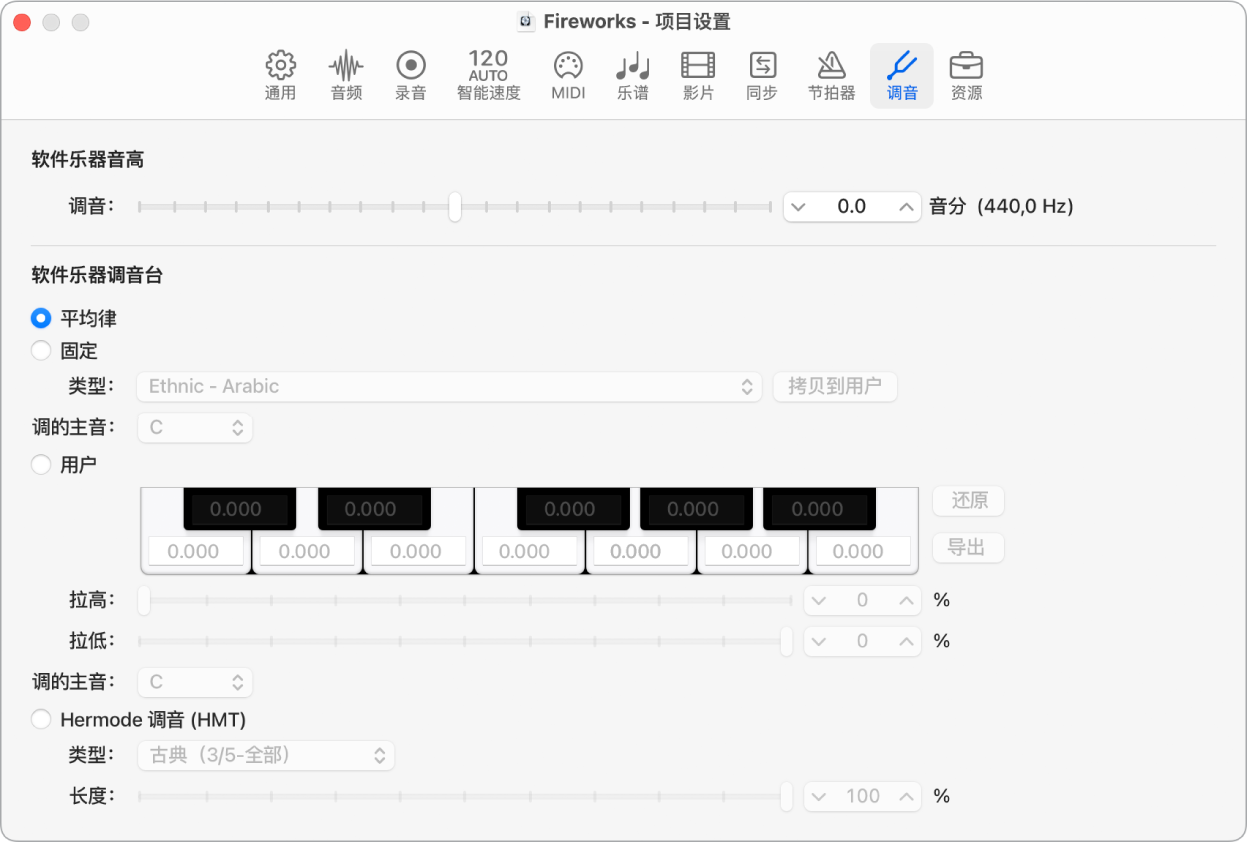Viewport: 1248px width, 843px height.
Task: Click the 拷贝到用户 button
Action: pos(835,386)
